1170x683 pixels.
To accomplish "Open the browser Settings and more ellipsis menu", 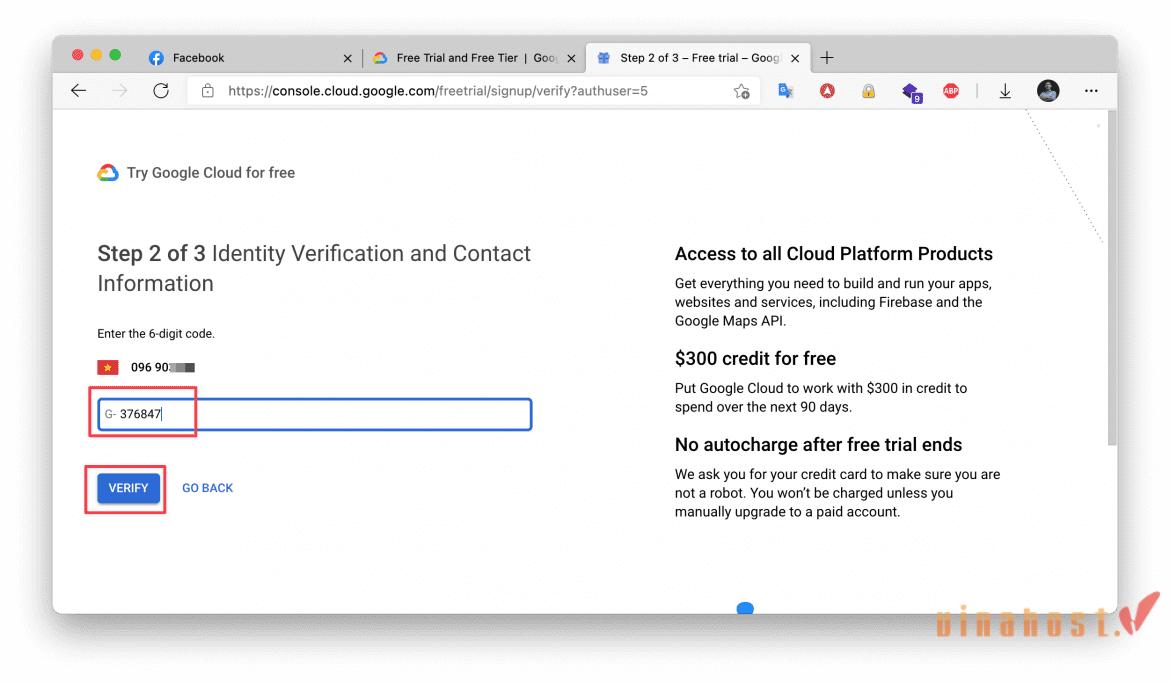I will pos(1091,90).
